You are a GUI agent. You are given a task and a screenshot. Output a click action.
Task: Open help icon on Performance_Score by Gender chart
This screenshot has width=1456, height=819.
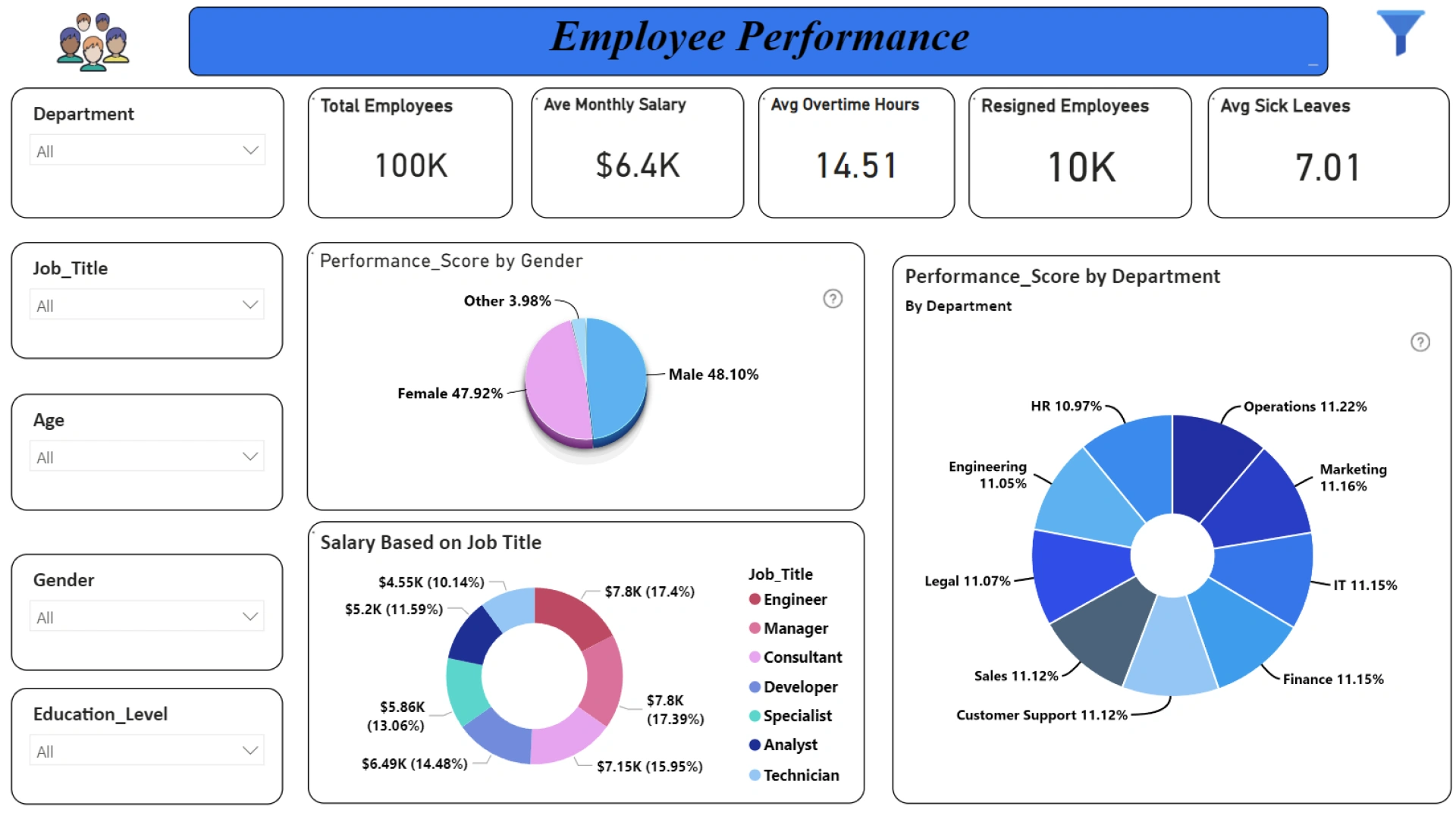pyautogui.click(x=833, y=299)
